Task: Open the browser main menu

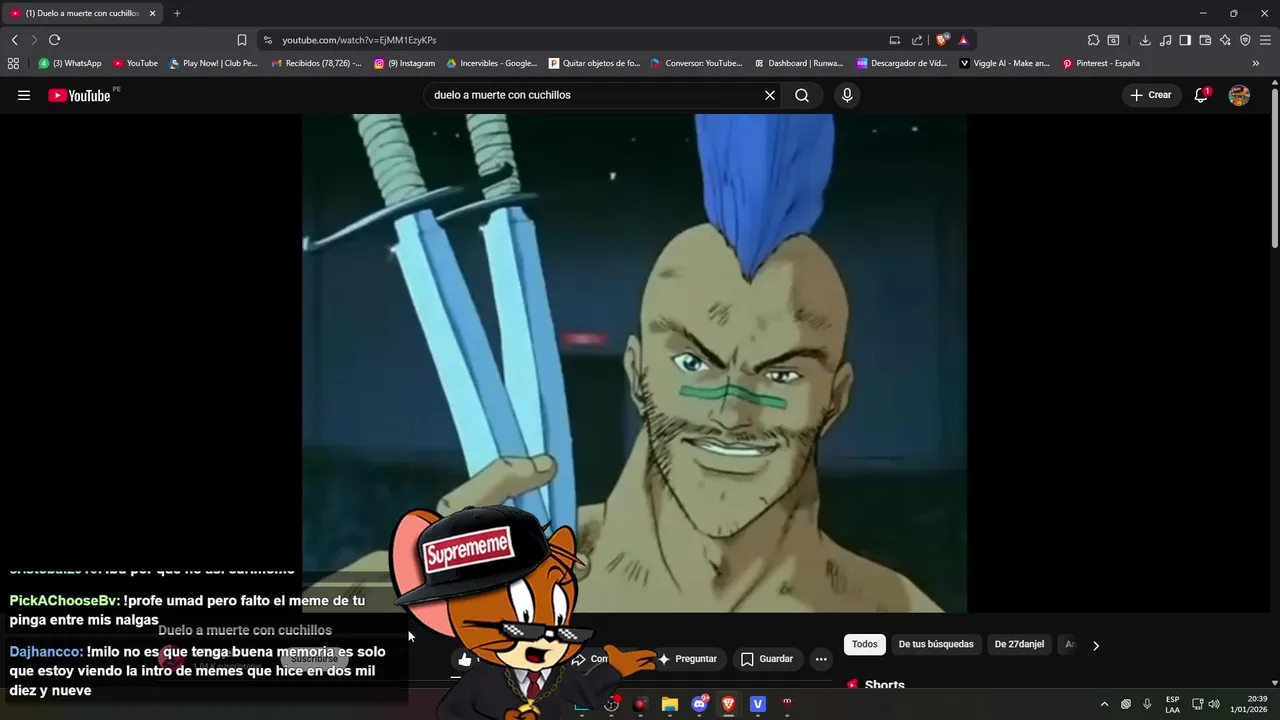Action: click(1265, 40)
